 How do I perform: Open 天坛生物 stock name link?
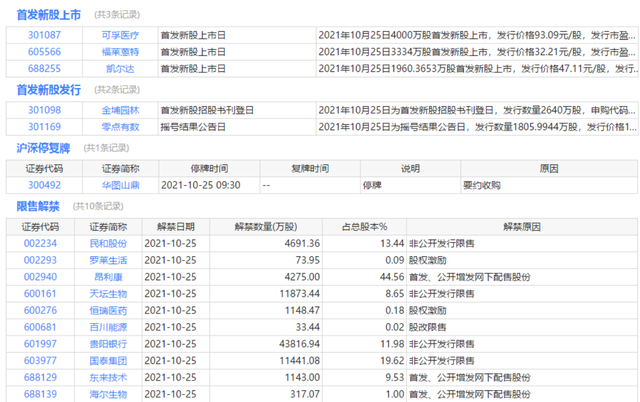pos(108,294)
